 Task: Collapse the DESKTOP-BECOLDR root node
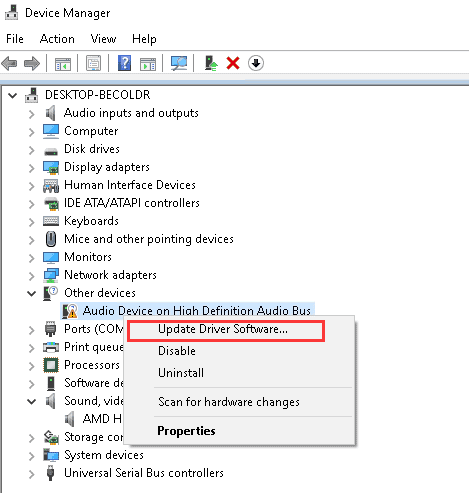(x=13, y=96)
